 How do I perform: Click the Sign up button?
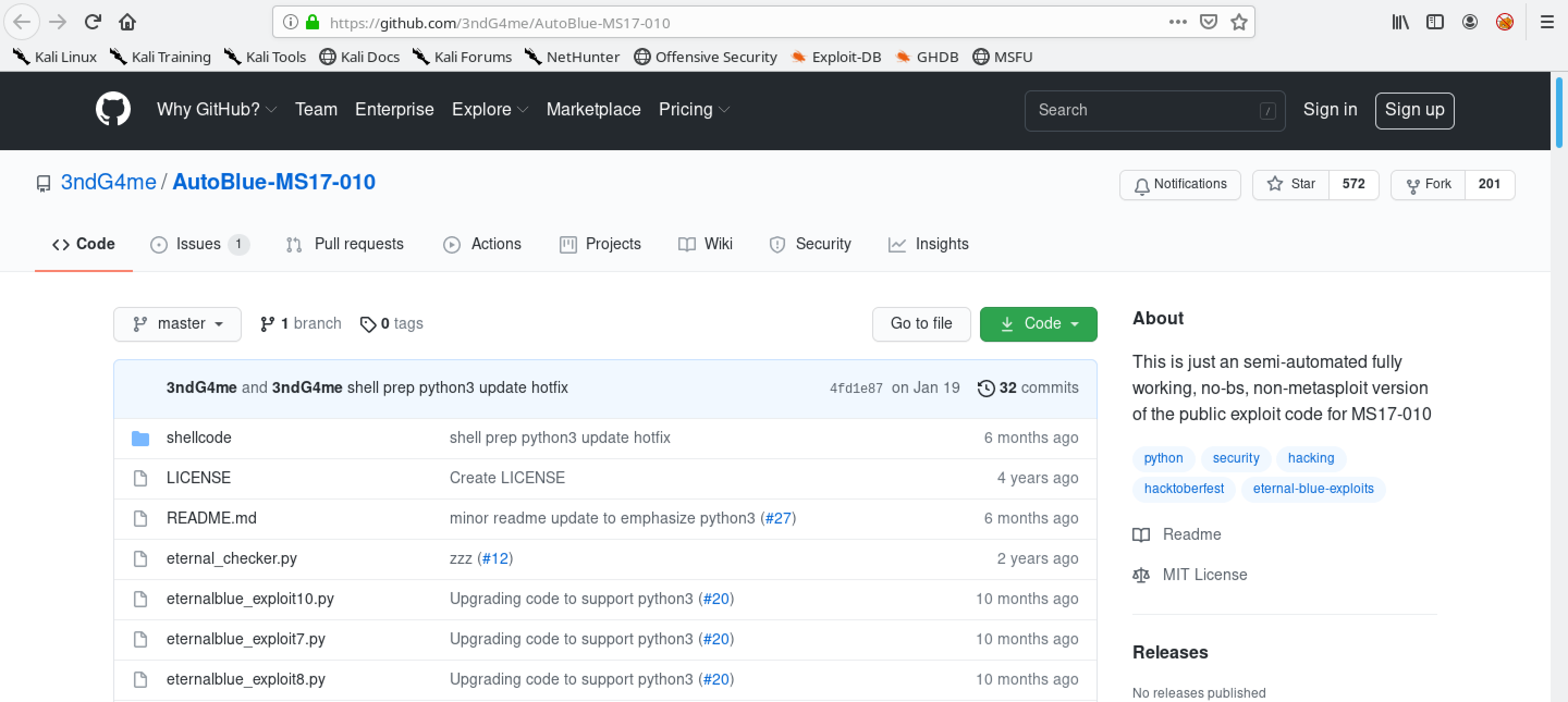[1414, 110]
